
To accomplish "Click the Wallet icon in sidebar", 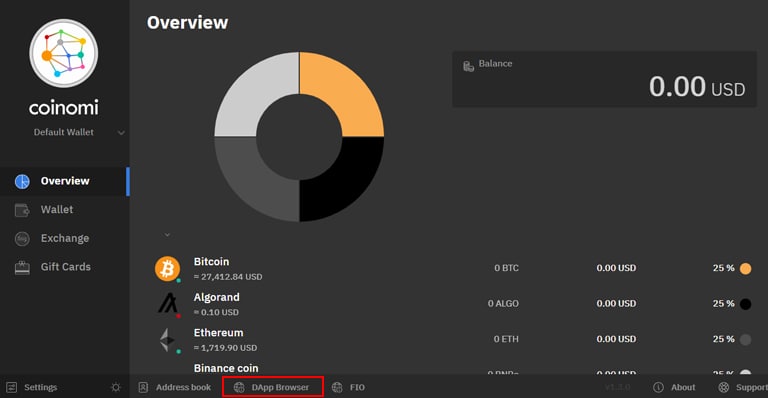I will [22, 210].
